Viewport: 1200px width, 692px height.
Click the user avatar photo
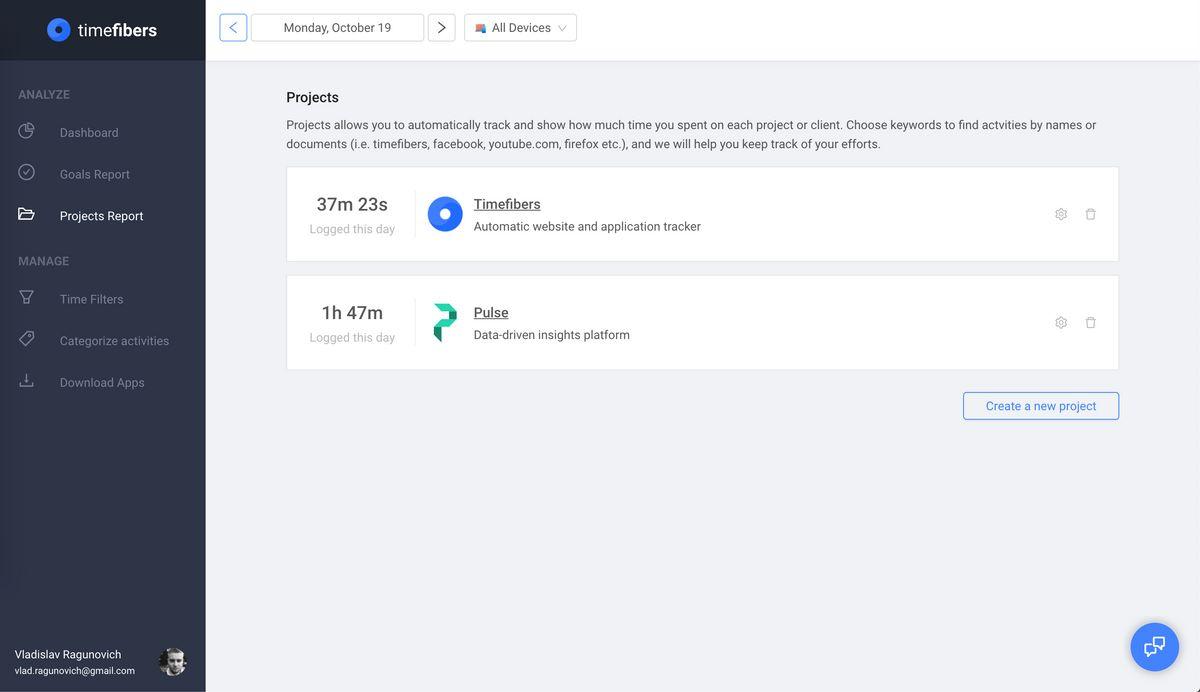click(x=172, y=662)
